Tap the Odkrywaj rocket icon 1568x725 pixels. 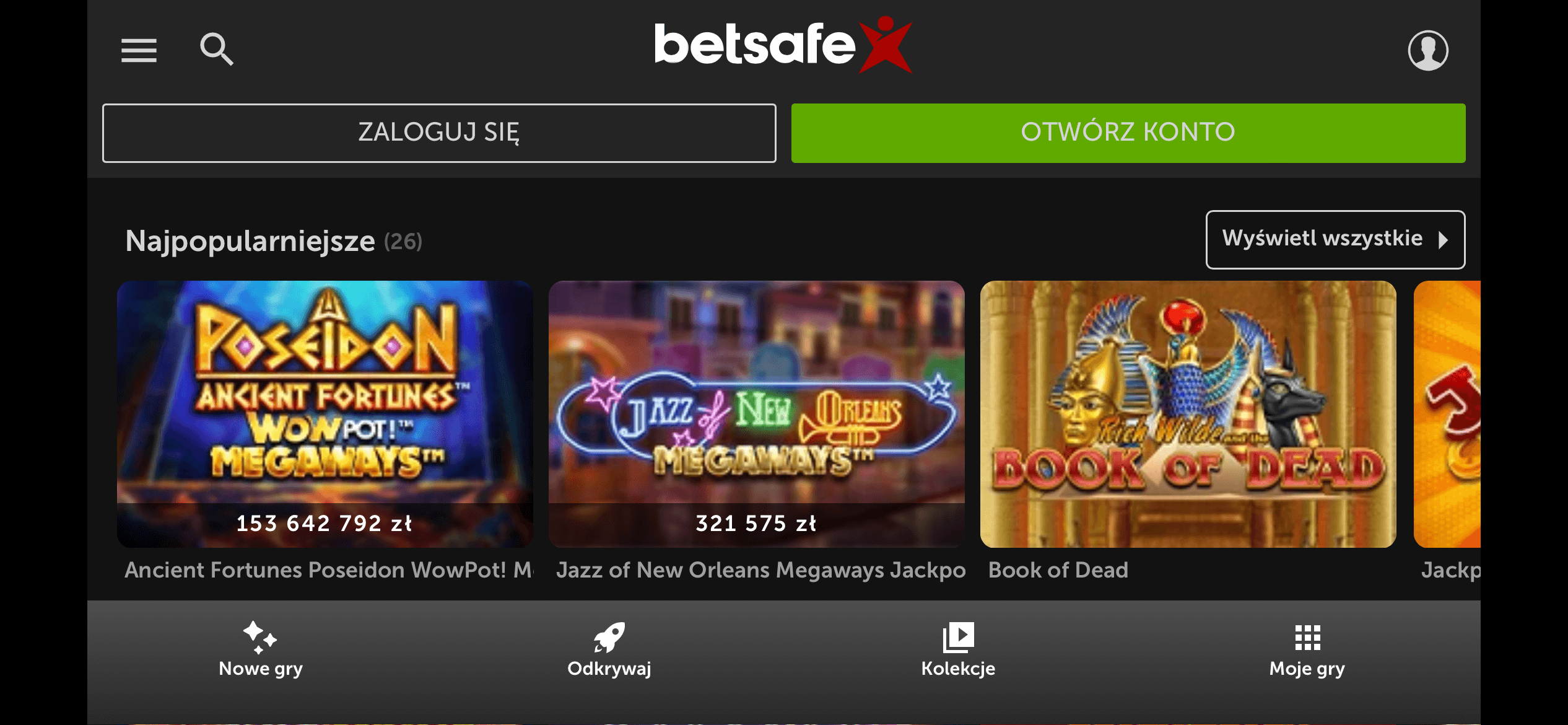pyautogui.click(x=609, y=638)
